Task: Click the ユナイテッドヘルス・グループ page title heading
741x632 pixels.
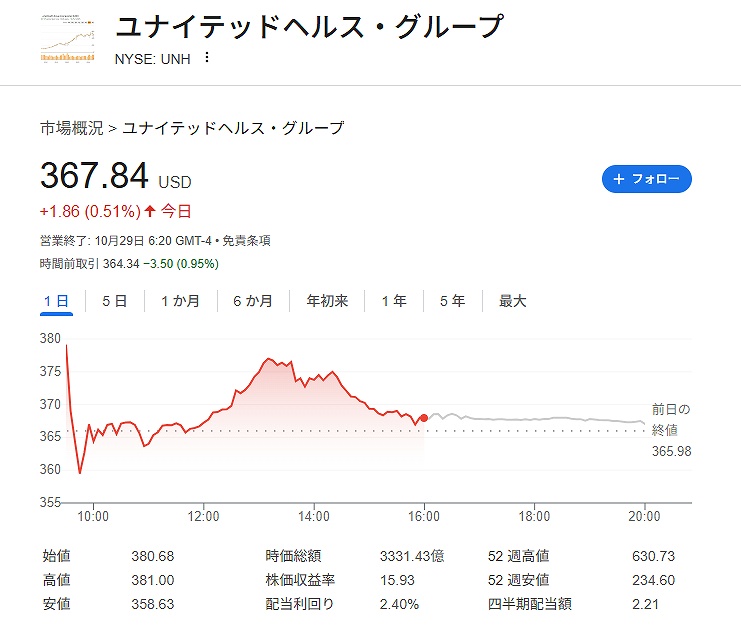Action: pos(309,27)
